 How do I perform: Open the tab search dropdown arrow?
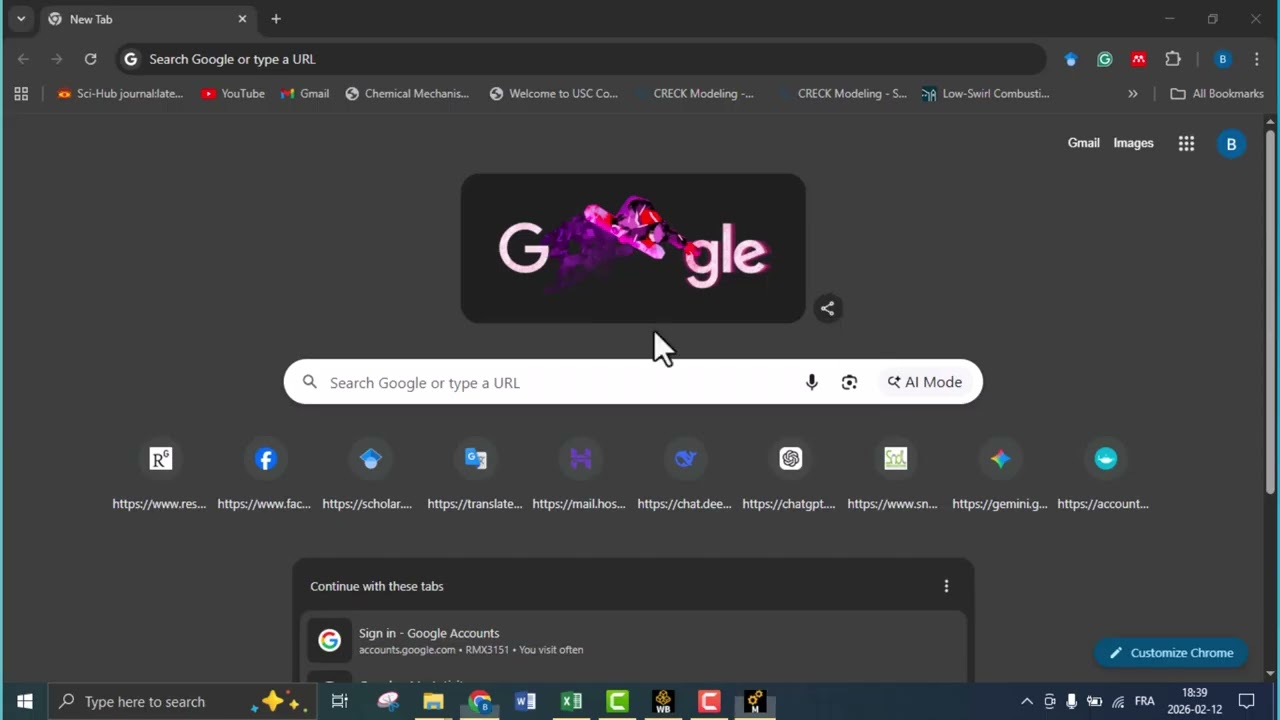(20, 19)
